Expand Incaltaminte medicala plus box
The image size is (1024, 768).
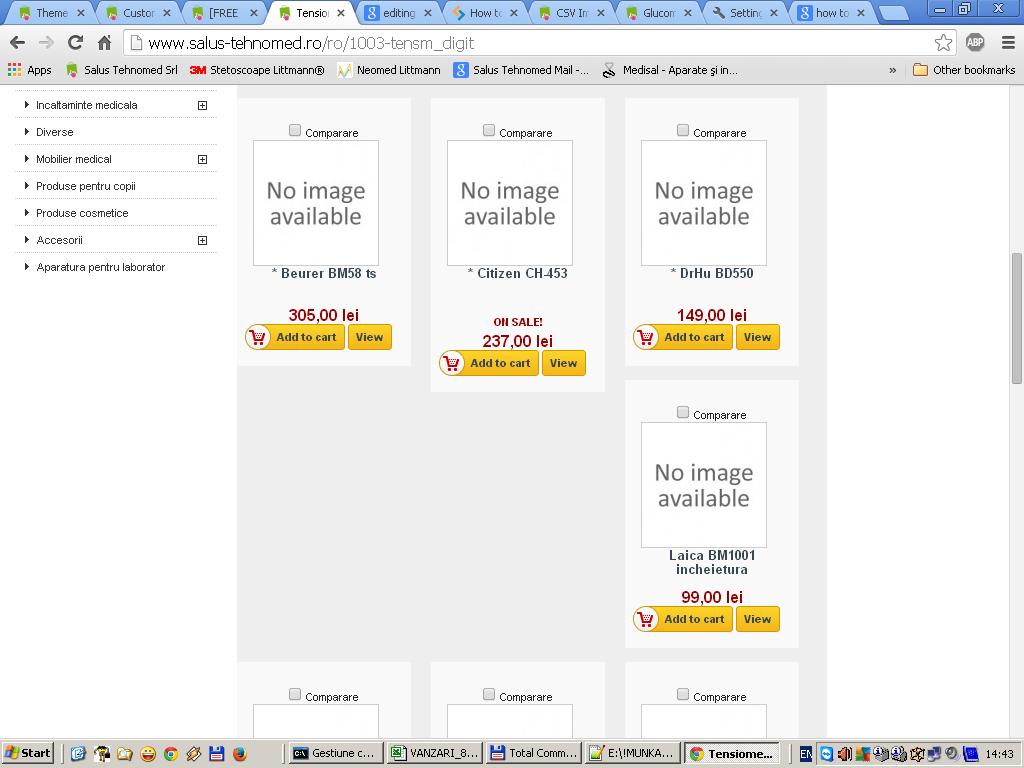pos(202,105)
